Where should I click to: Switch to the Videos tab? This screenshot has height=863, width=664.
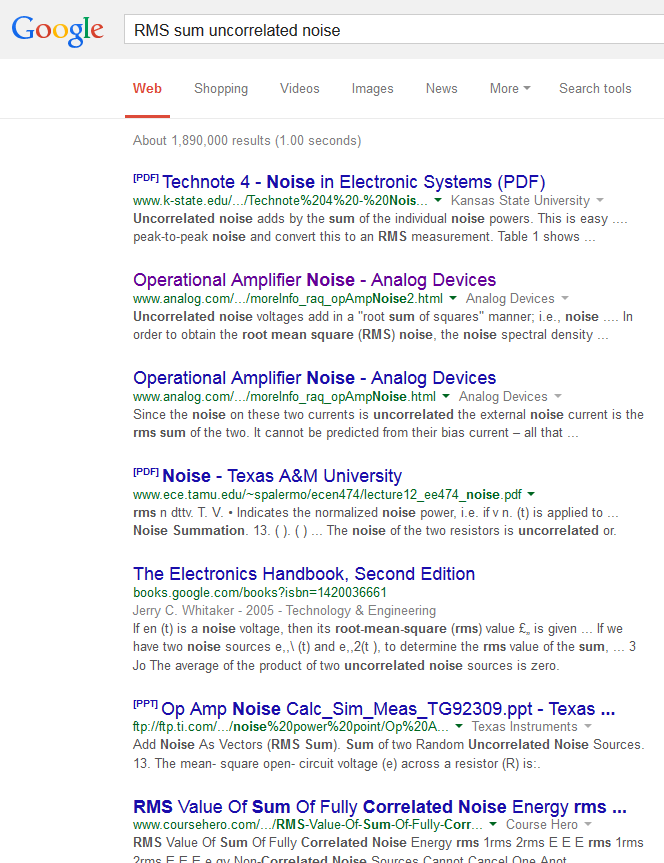pyautogui.click(x=300, y=89)
